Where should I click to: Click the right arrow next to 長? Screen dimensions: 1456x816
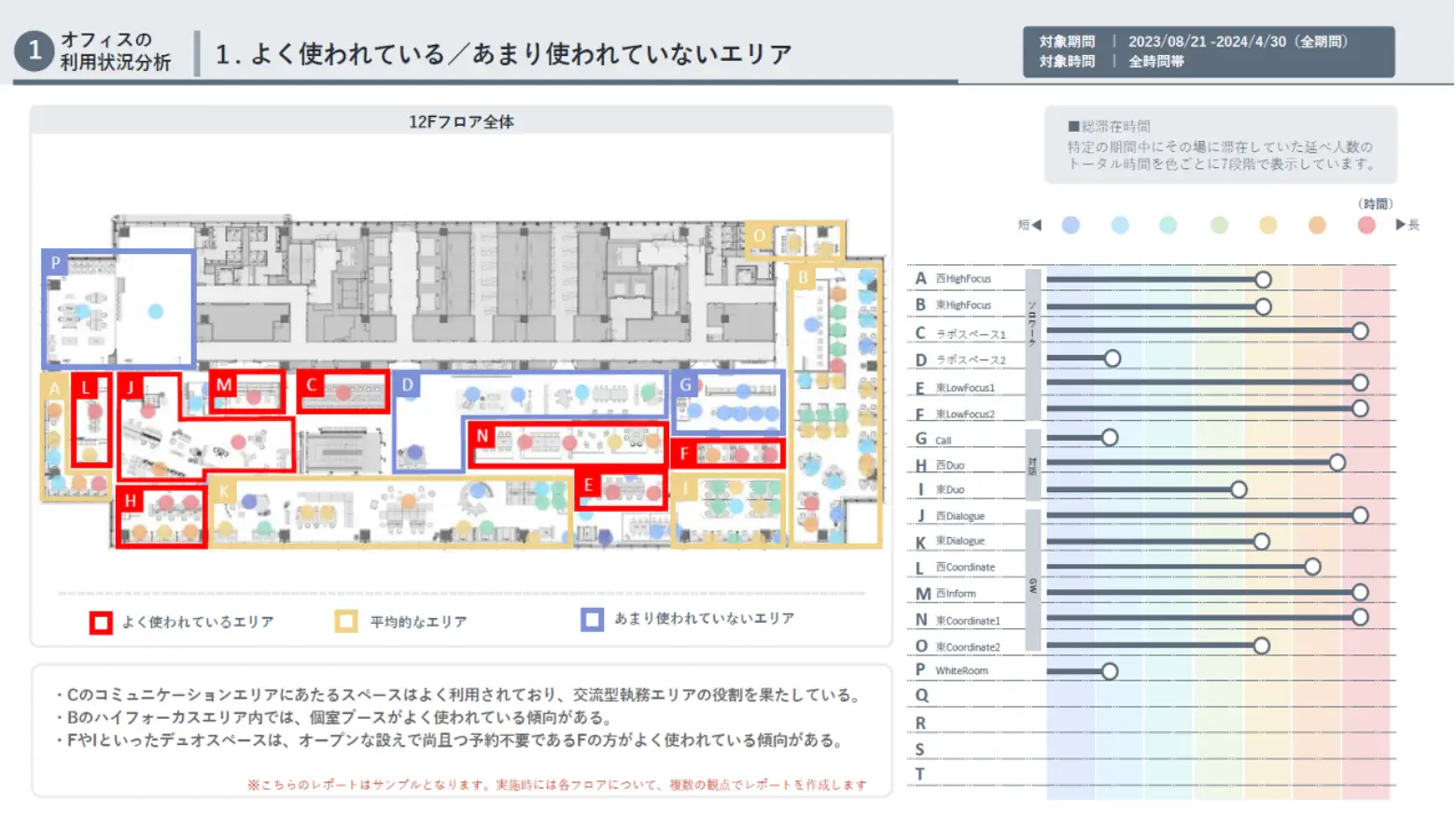coord(1400,225)
